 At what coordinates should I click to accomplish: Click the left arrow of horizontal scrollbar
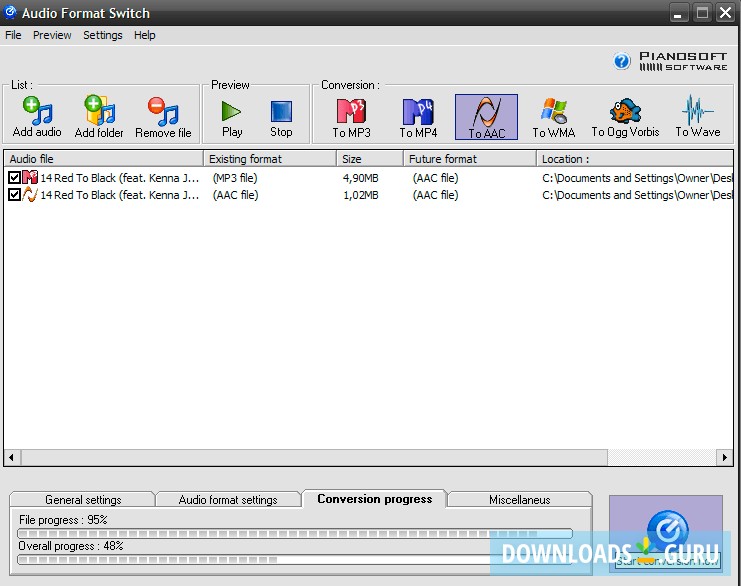[12, 457]
